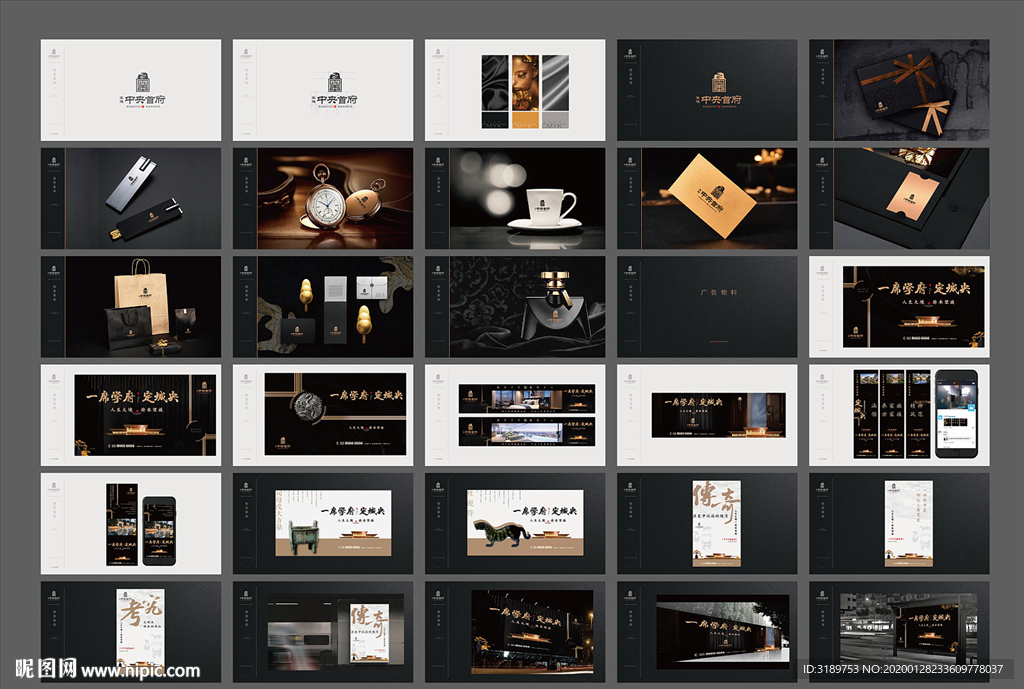Select the ad slide with the silver coin
The height and width of the screenshot is (689, 1024).
point(323,415)
